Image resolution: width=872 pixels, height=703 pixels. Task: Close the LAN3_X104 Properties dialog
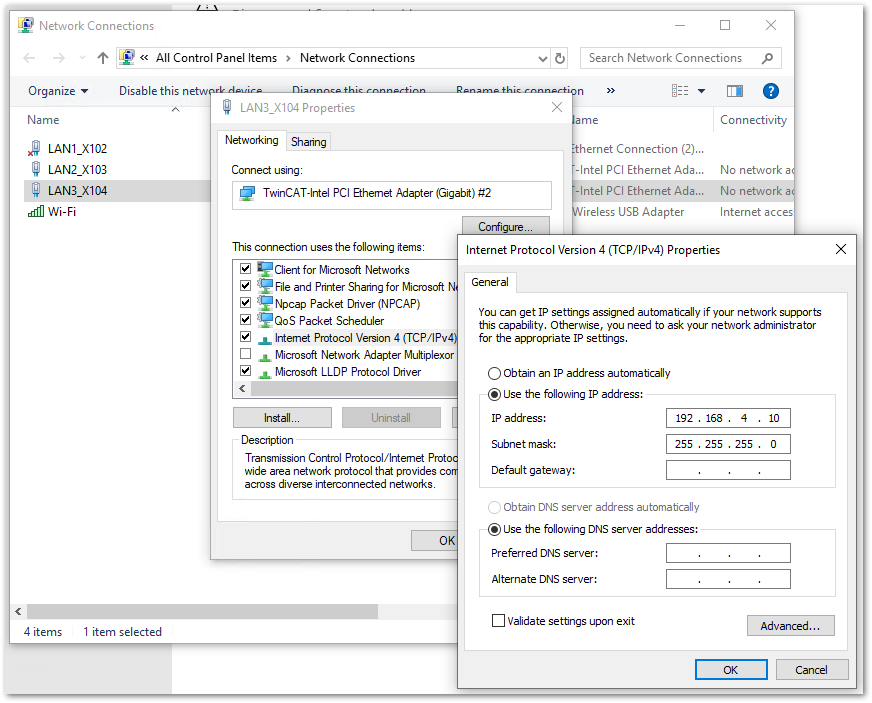tap(557, 107)
